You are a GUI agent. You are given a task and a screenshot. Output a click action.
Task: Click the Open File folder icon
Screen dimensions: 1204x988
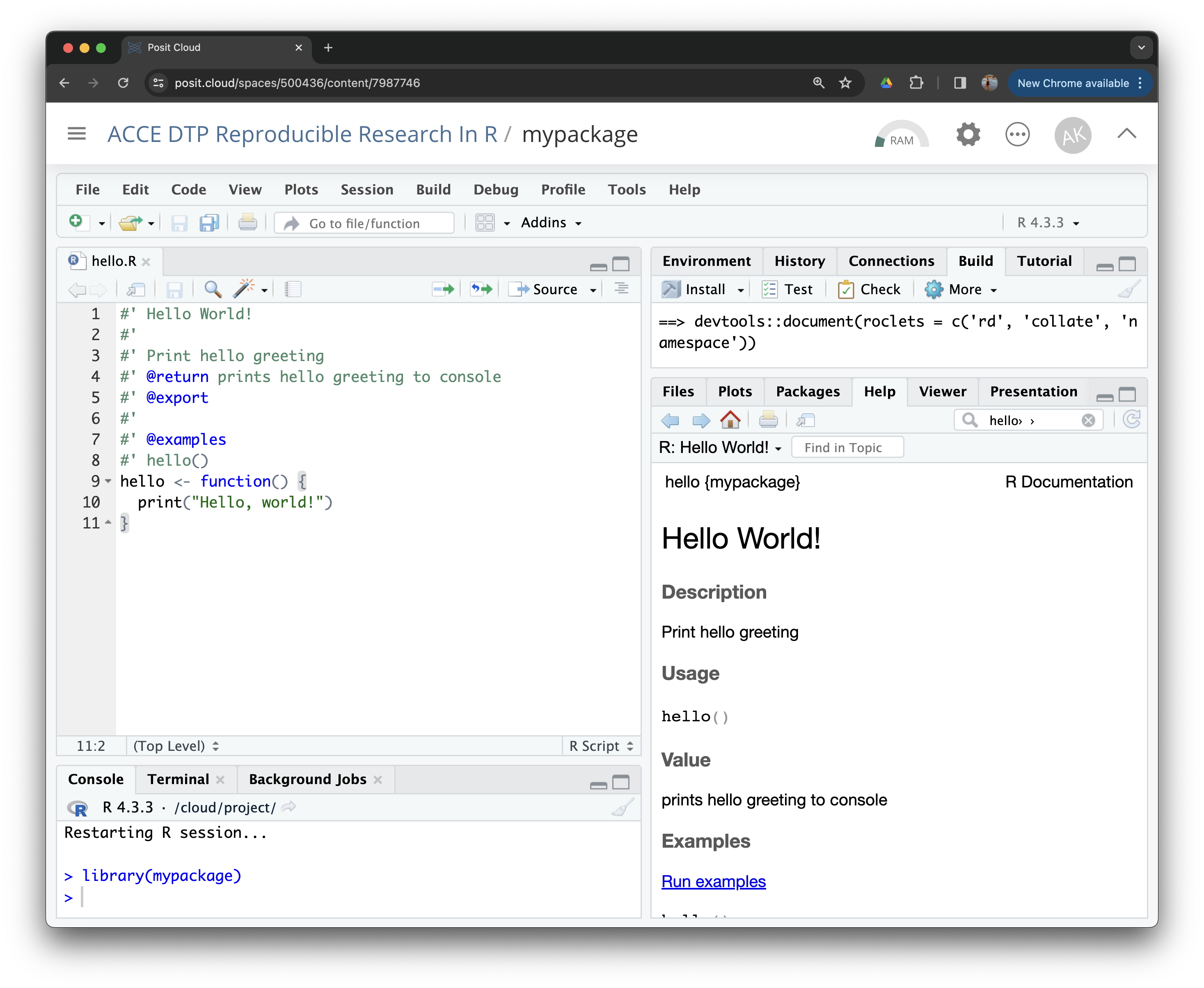pos(130,222)
